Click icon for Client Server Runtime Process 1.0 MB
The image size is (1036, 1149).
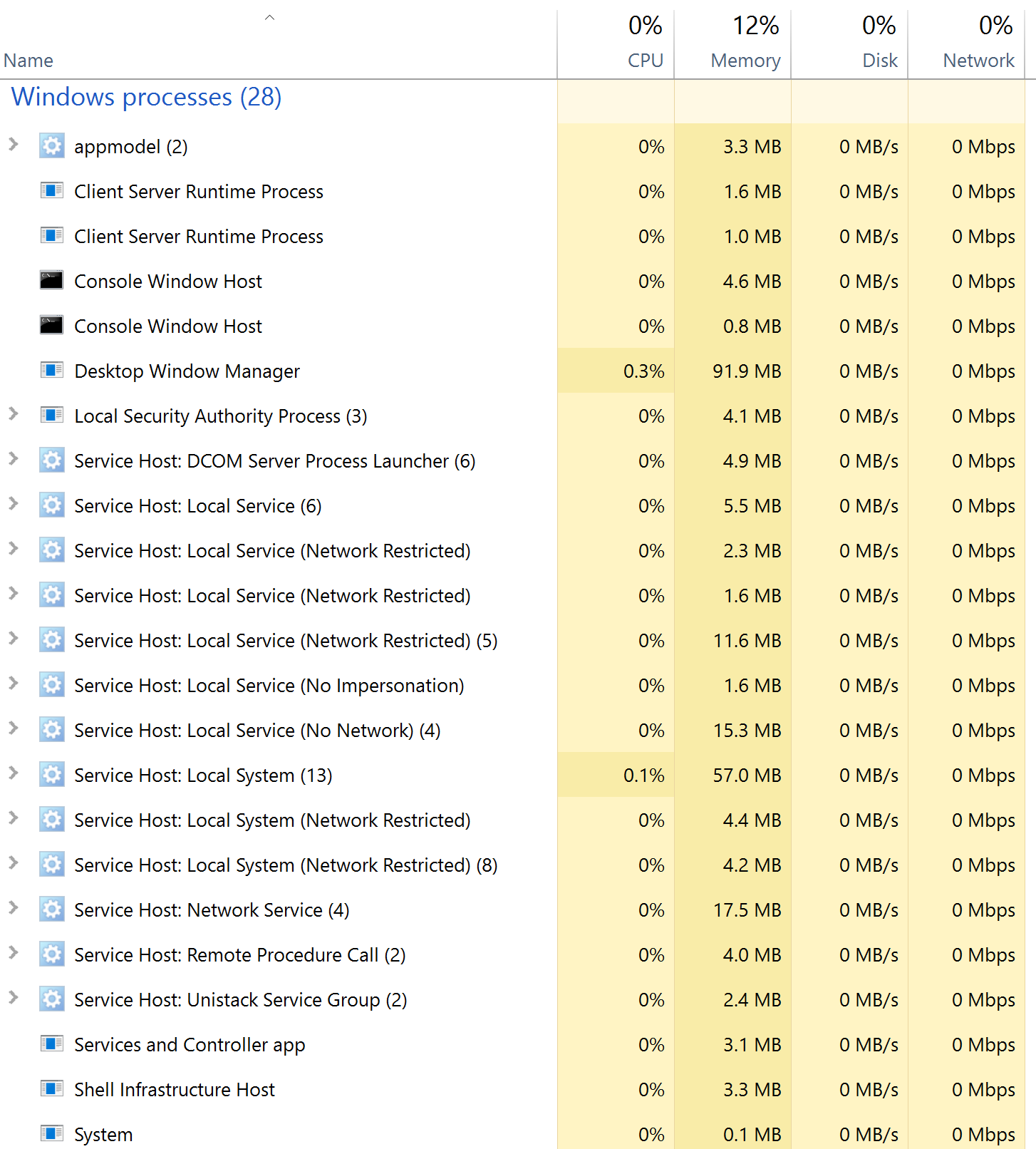click(52, 236)
